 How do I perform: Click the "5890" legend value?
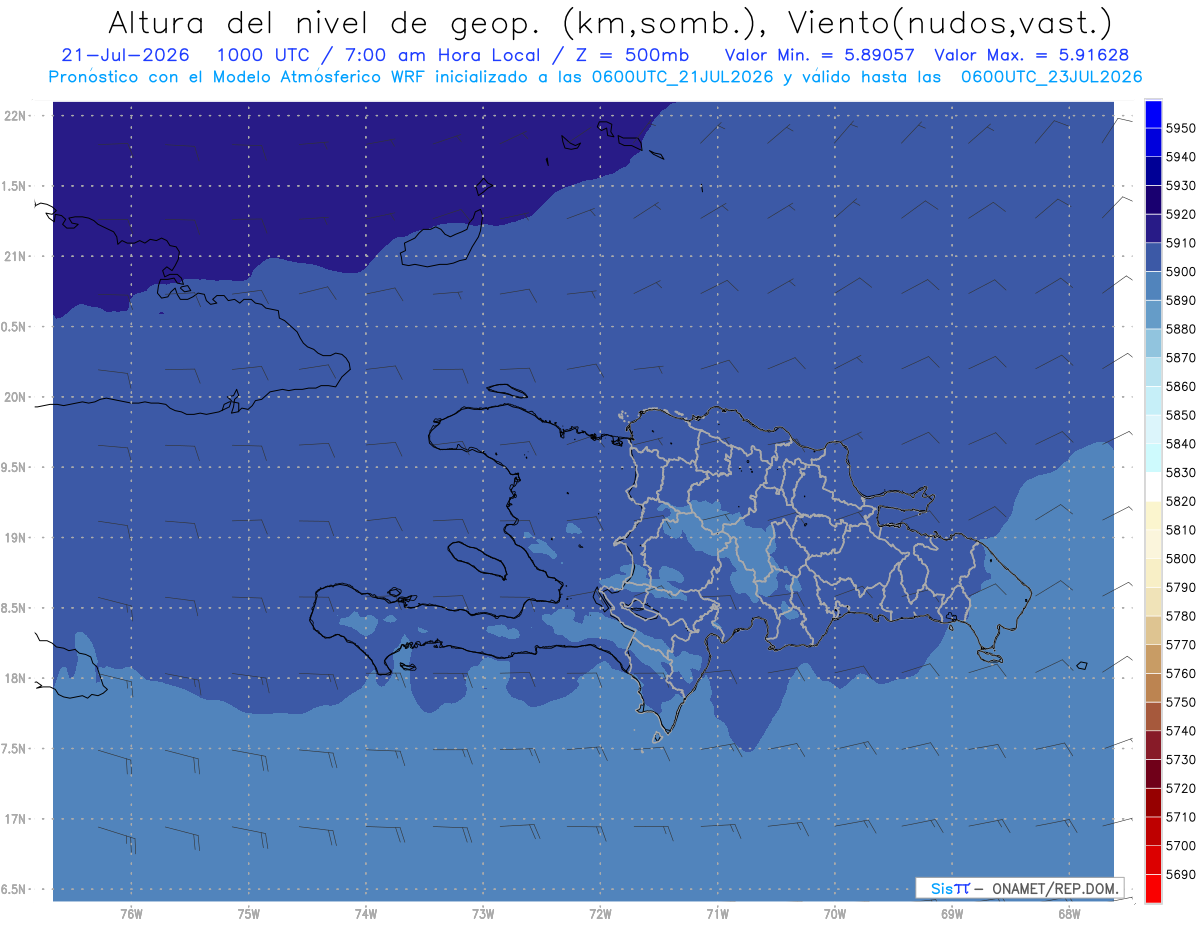coord(1180,300)
